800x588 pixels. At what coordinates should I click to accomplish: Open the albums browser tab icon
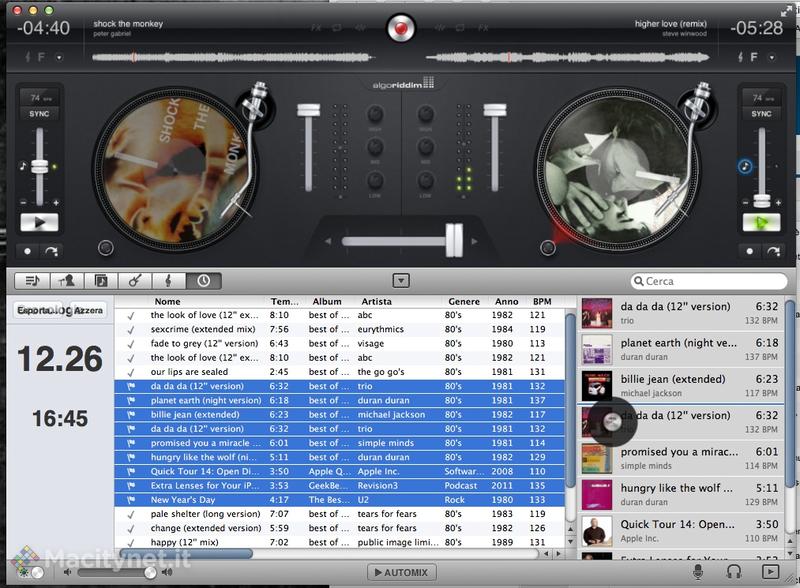pyautogui.click(x=101, y=281)
